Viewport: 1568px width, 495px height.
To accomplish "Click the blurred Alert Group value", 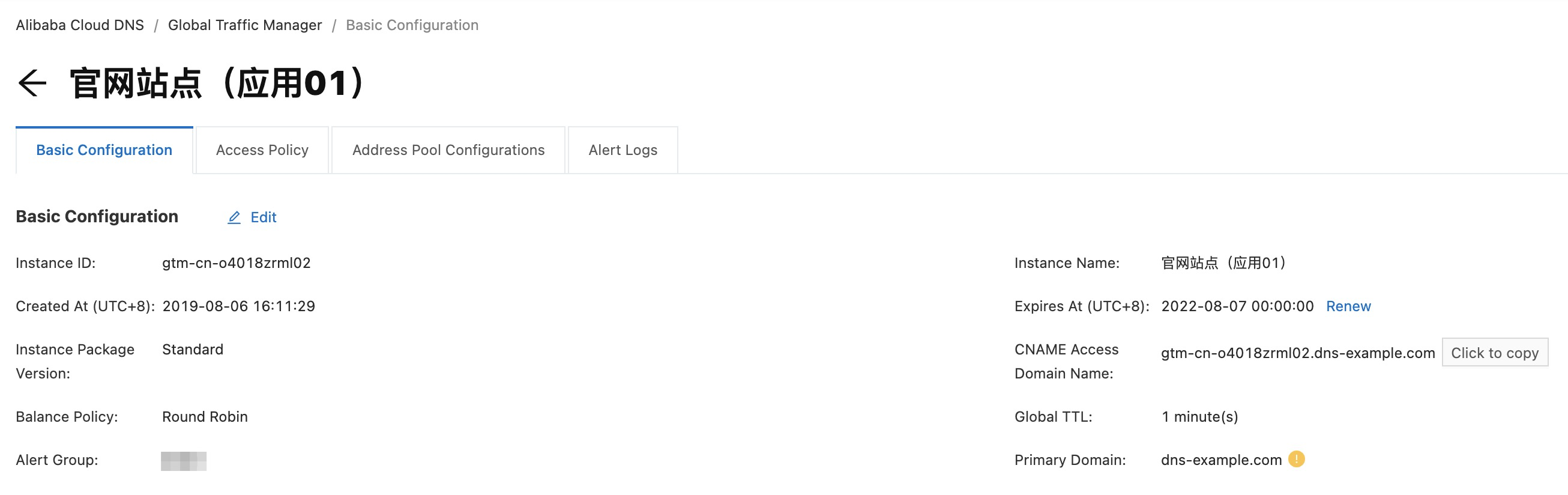I will (x=184, y=461).
